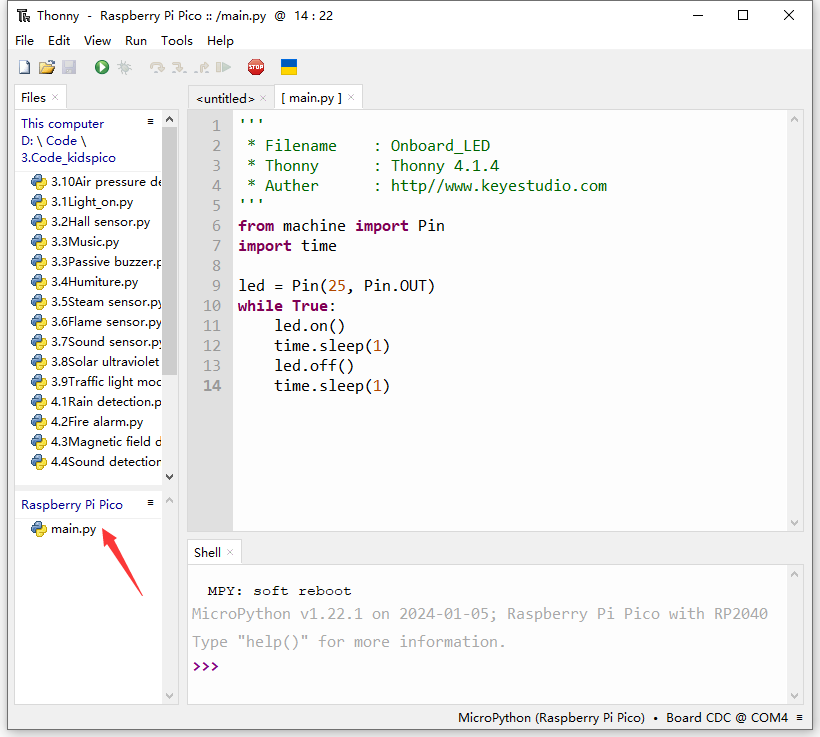
Task: Open interpreter selector menu in status bar
Action: (x=799, y=718)
